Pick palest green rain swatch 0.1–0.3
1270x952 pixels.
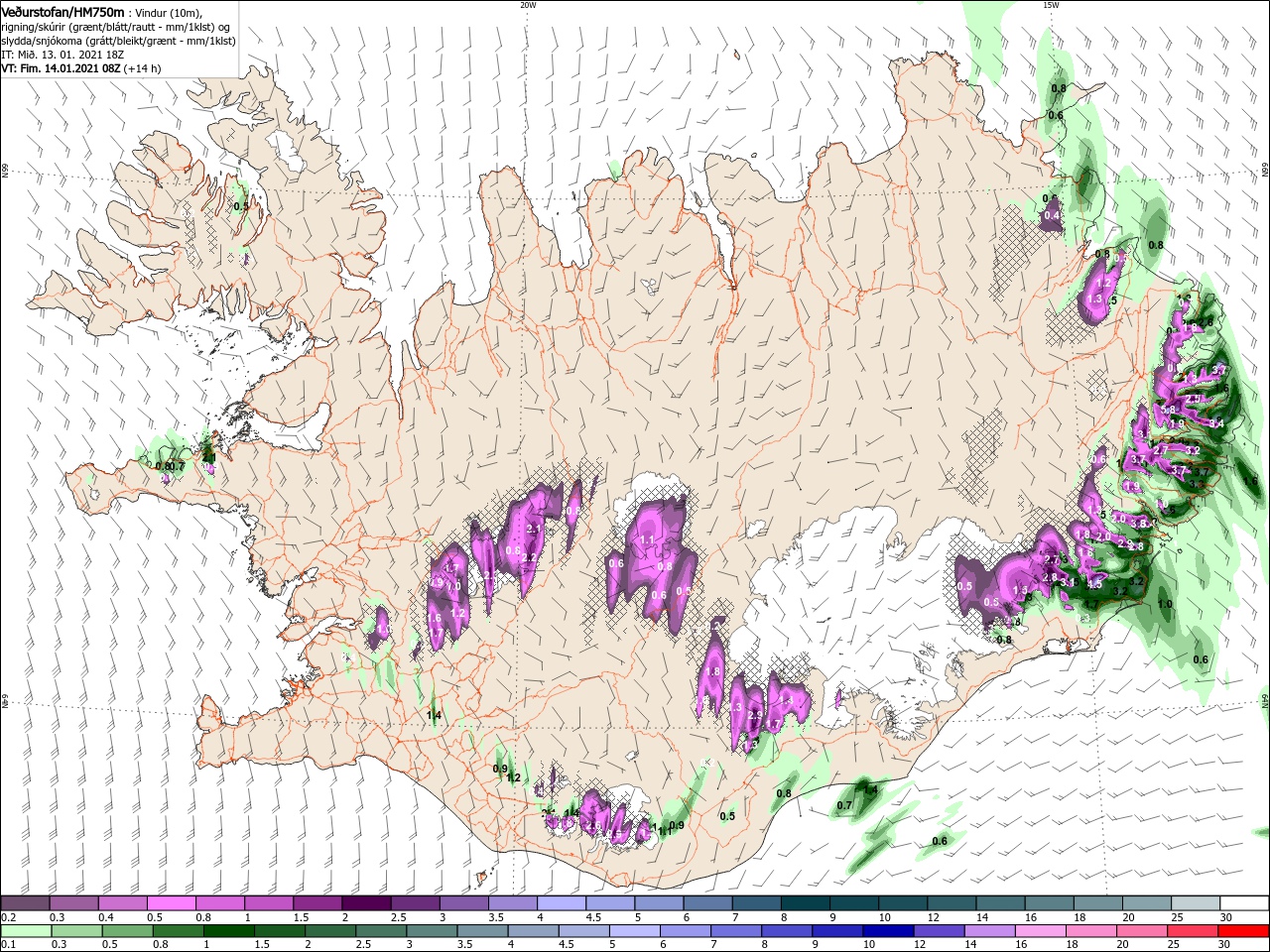pos(26,931)
